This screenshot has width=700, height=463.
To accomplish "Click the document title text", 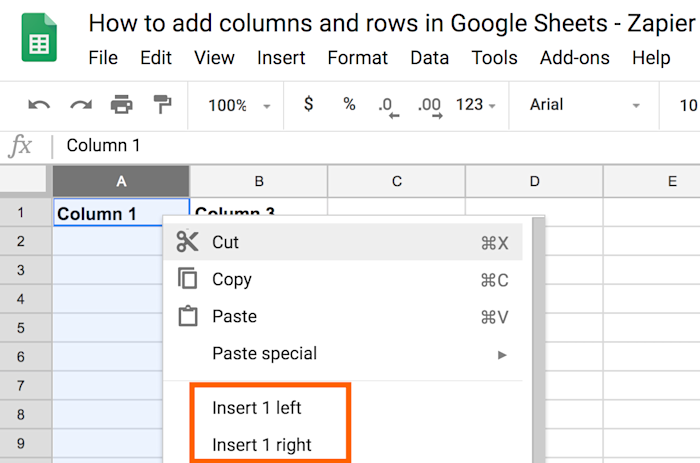I will pos(392,23).
